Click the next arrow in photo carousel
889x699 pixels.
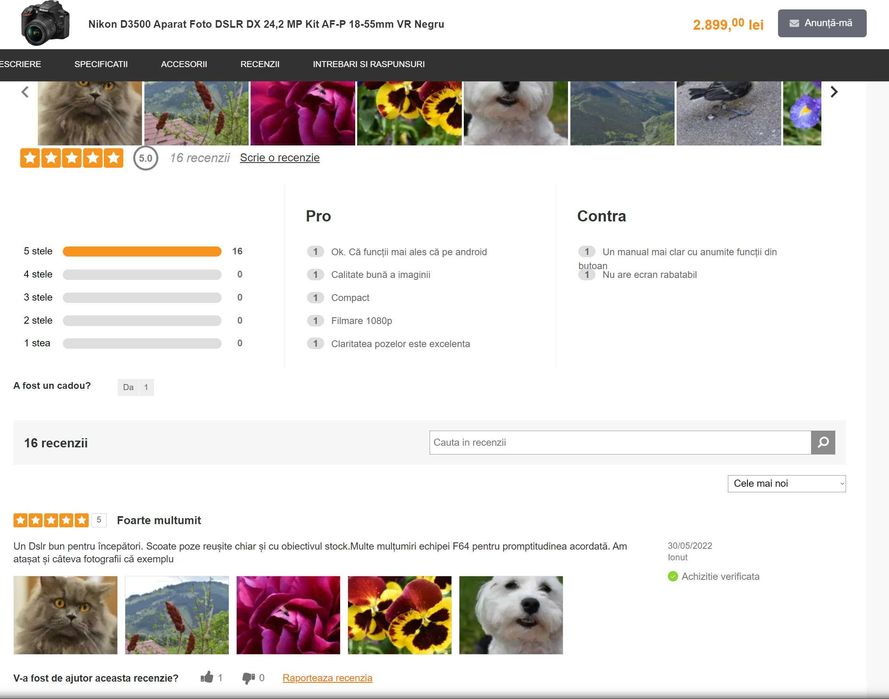pos(834,92)
